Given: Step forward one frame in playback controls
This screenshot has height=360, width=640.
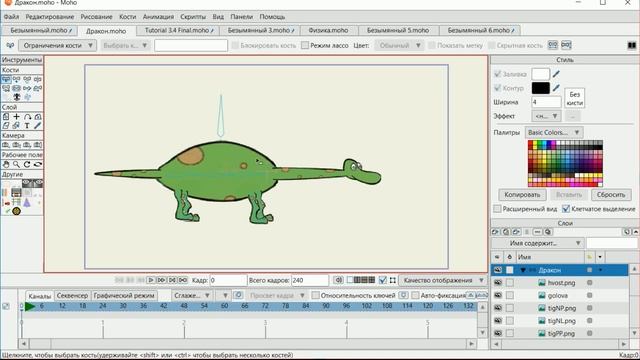Looking at the screenshot, I should (x=161, y=280).
